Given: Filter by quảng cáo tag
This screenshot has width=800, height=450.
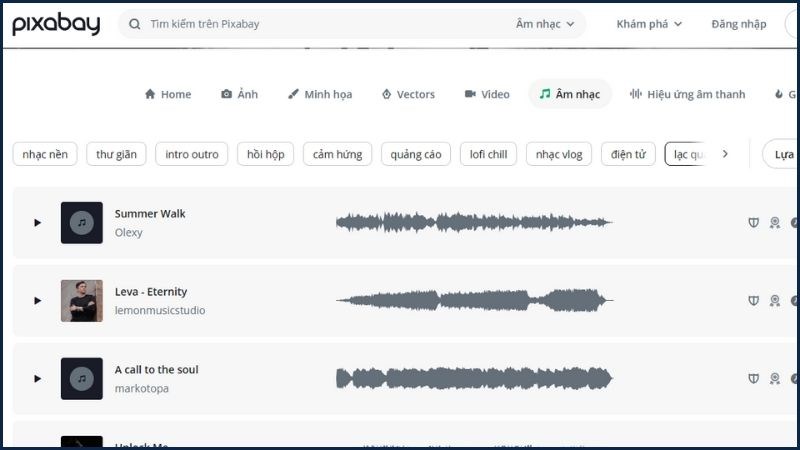Looking at the screenshot, I should 416,154.
